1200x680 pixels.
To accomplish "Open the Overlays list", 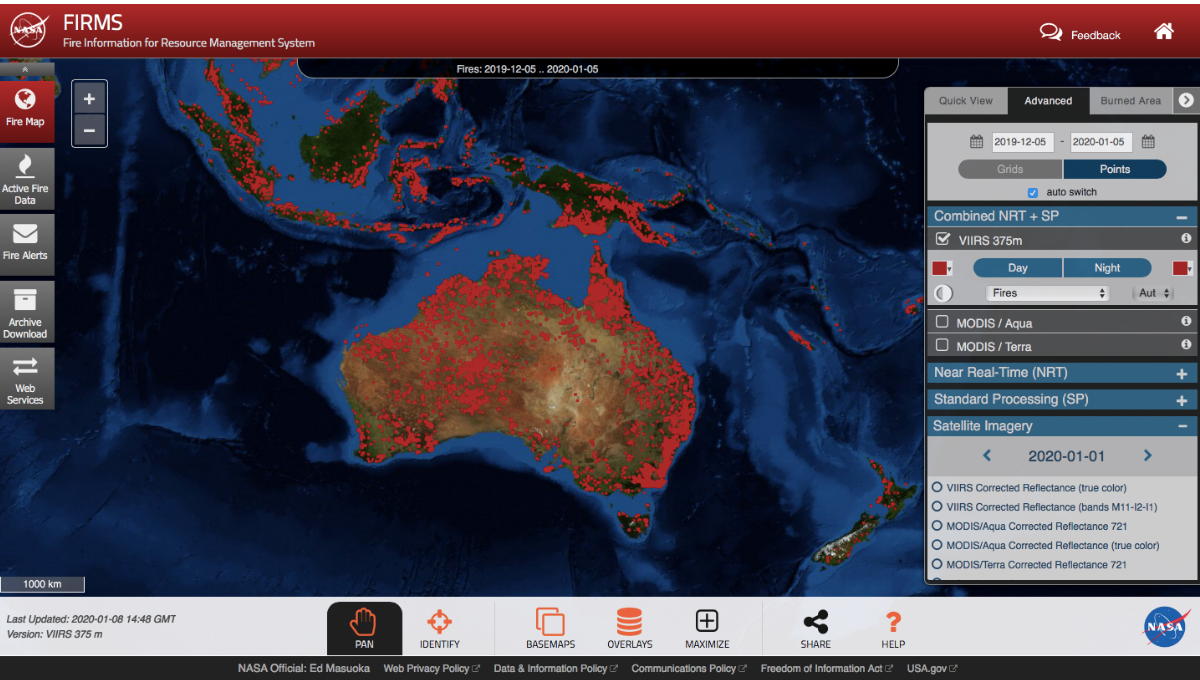I will (629, 629).
